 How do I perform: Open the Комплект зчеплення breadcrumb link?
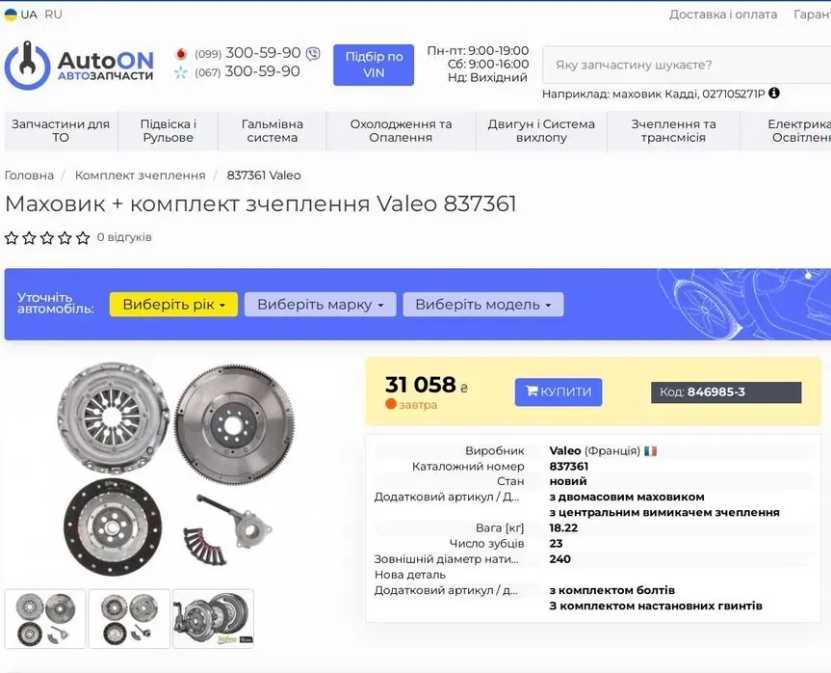[x=140, y=175]
